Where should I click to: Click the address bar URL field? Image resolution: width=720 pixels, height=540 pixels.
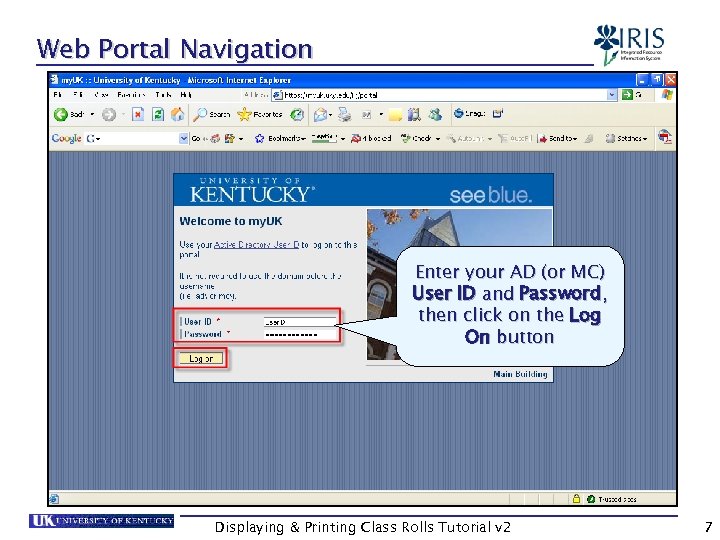444,95
